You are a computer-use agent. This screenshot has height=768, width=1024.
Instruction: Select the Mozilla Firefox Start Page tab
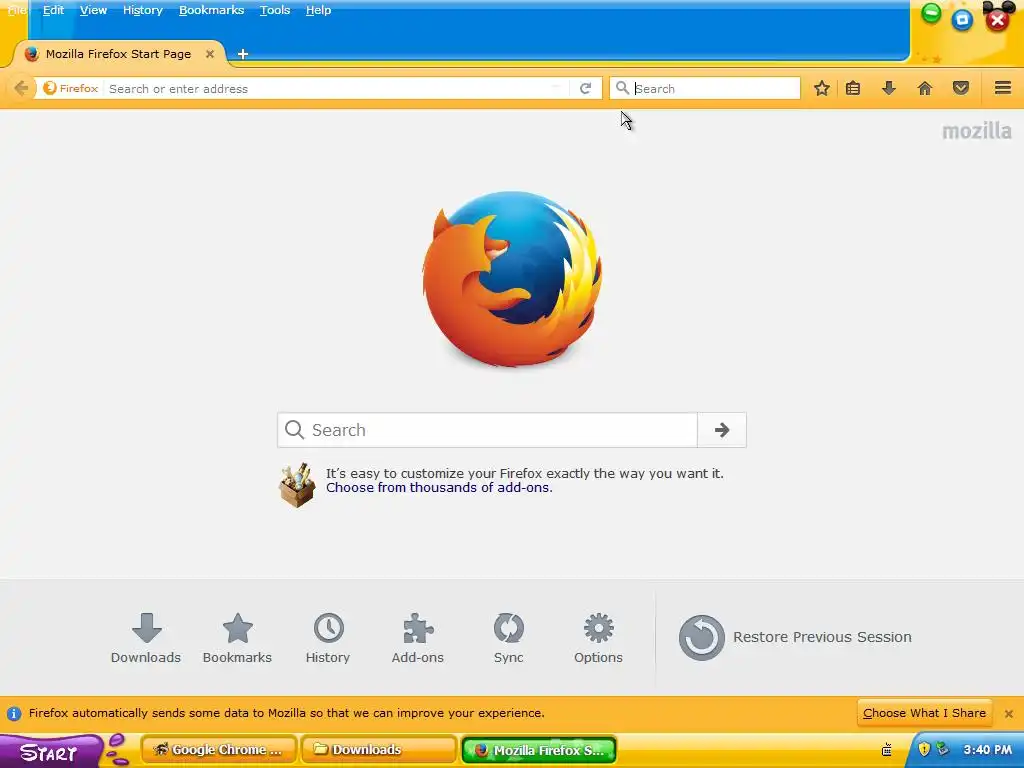118,54
